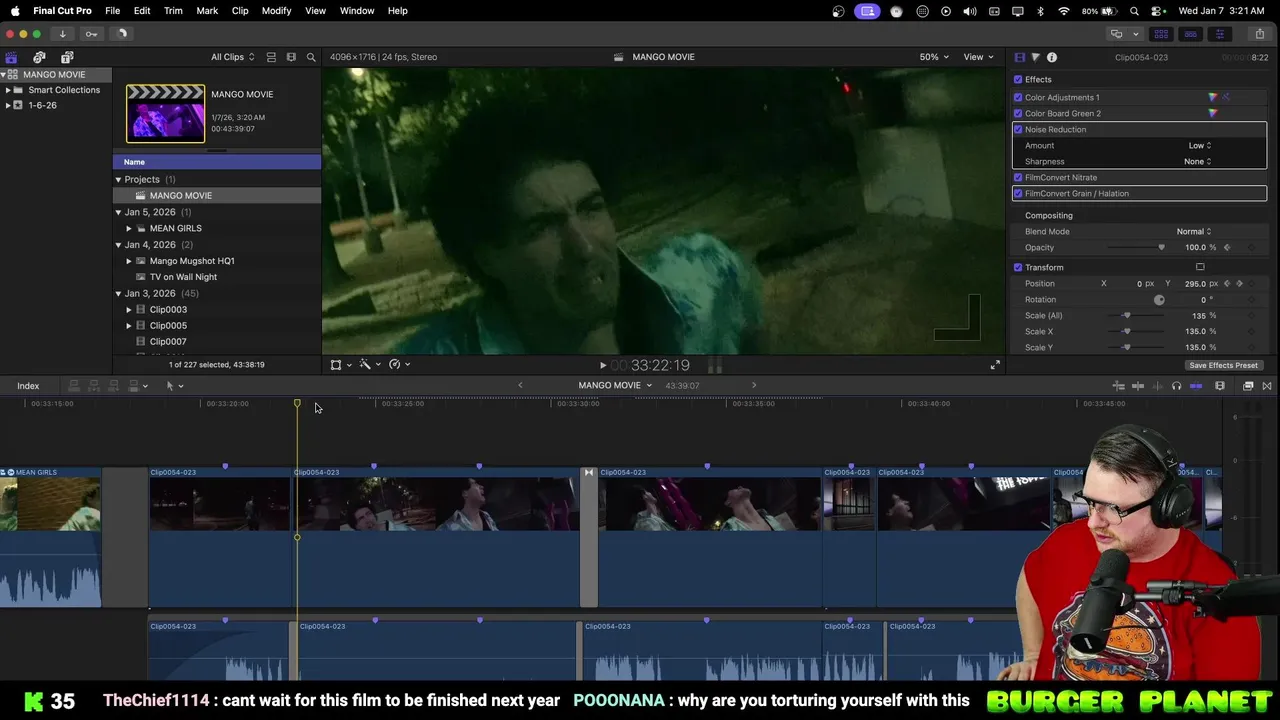This screenshot has height=720, width=1280.
Task: Disable FilmConvert Grain / Halation effect
Action: pyautogui.click(x=1018, y=194)
